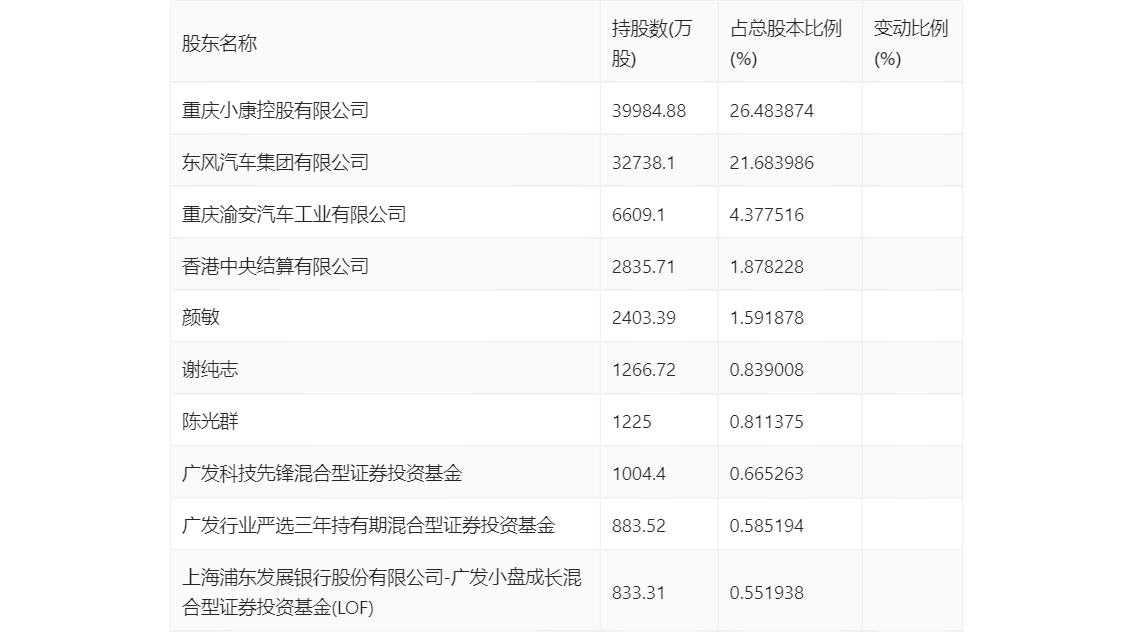The height and width of the screenshot is (632, 1134).
Task: Click share count 1004.4
Action: pos(639,474)
